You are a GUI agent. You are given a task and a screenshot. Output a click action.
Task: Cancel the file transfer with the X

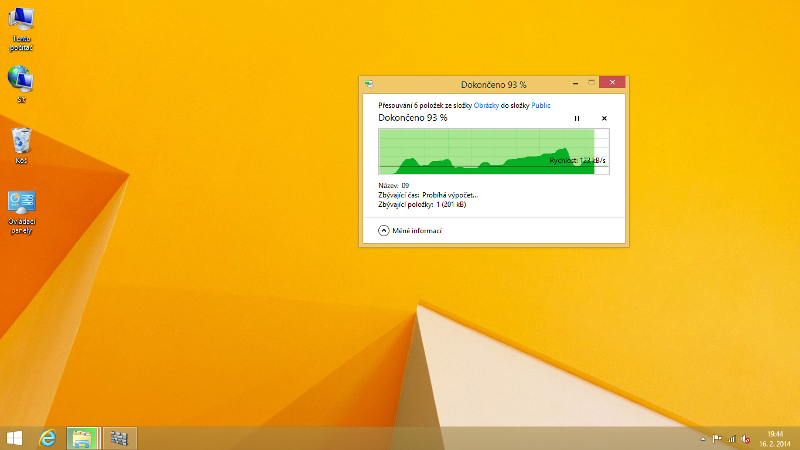click(604, 118)
